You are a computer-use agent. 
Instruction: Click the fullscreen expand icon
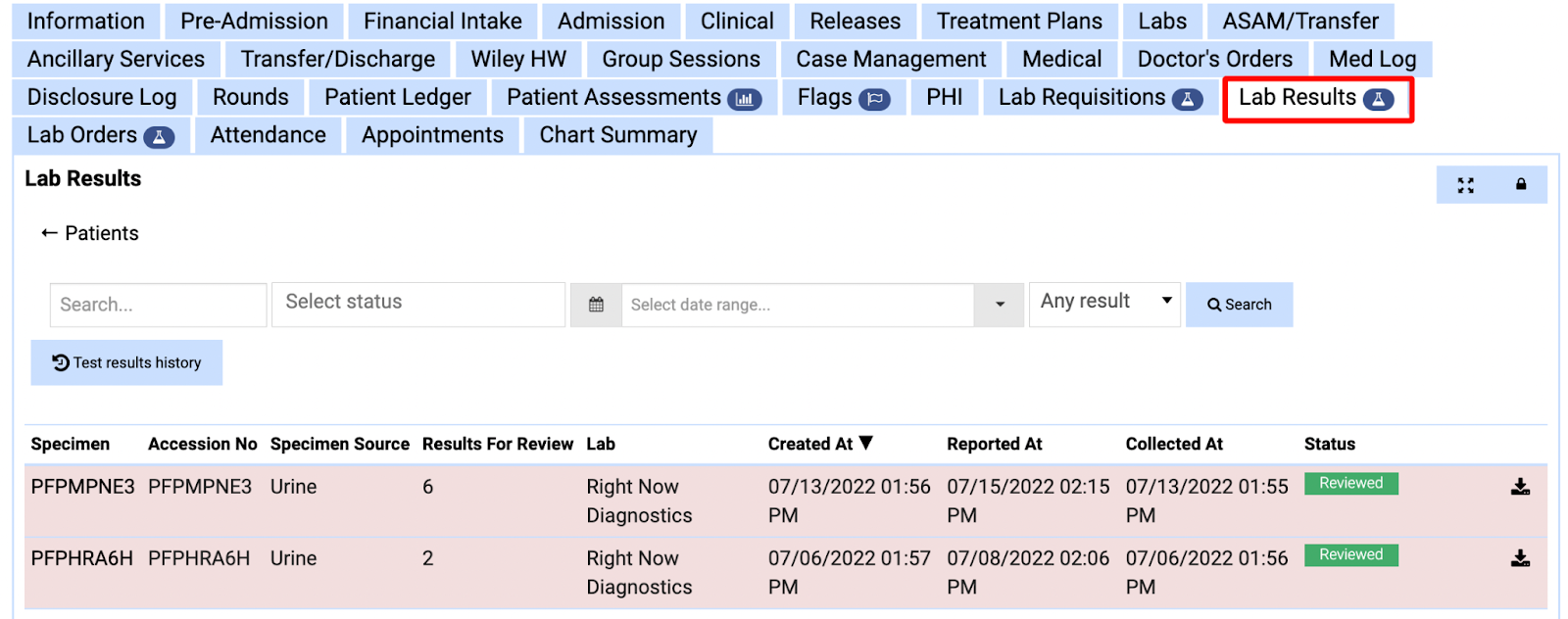click(x=1465, y=185)
